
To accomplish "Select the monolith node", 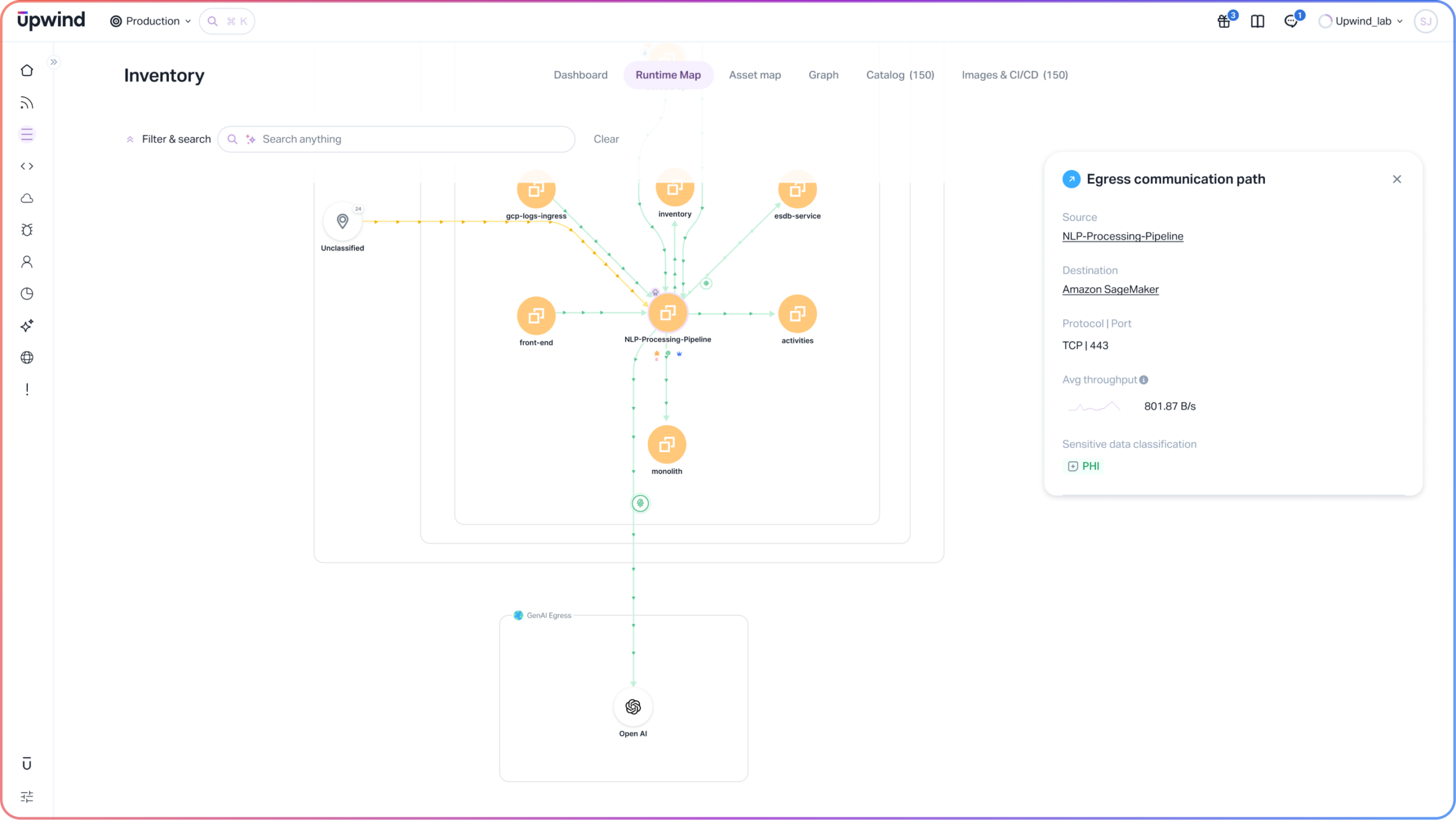I will coord(667,444).
